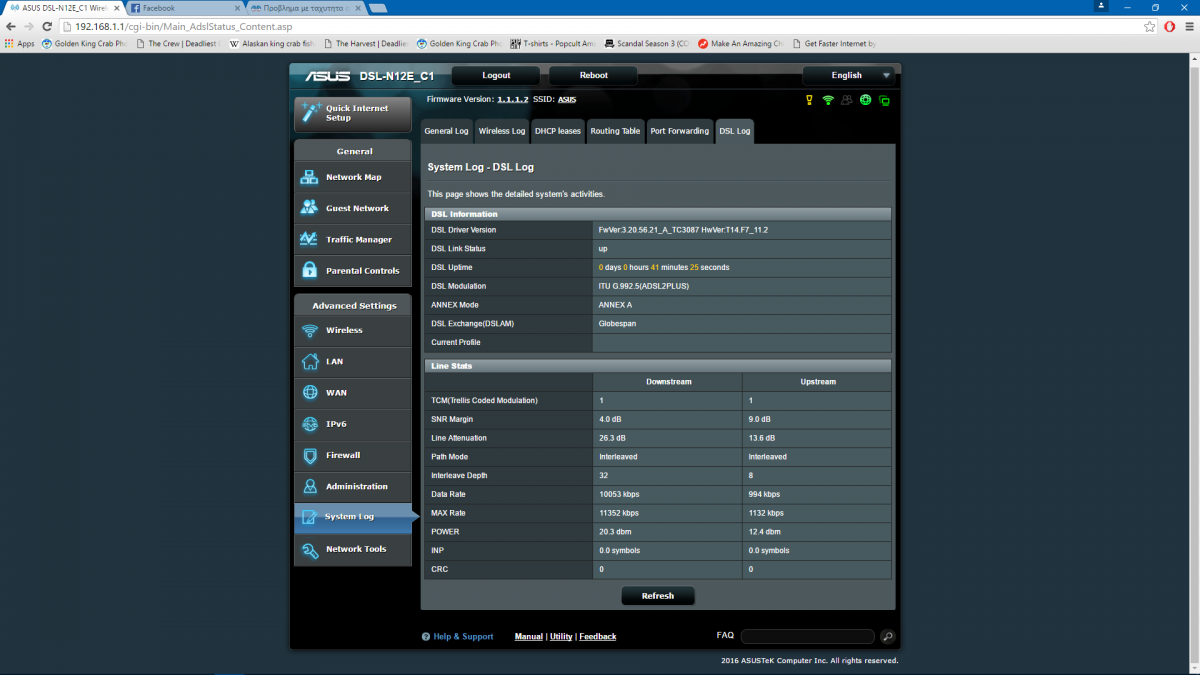Expand the English language dropdown
This screenshot has width=1200, height=675.
click(851, 75)
